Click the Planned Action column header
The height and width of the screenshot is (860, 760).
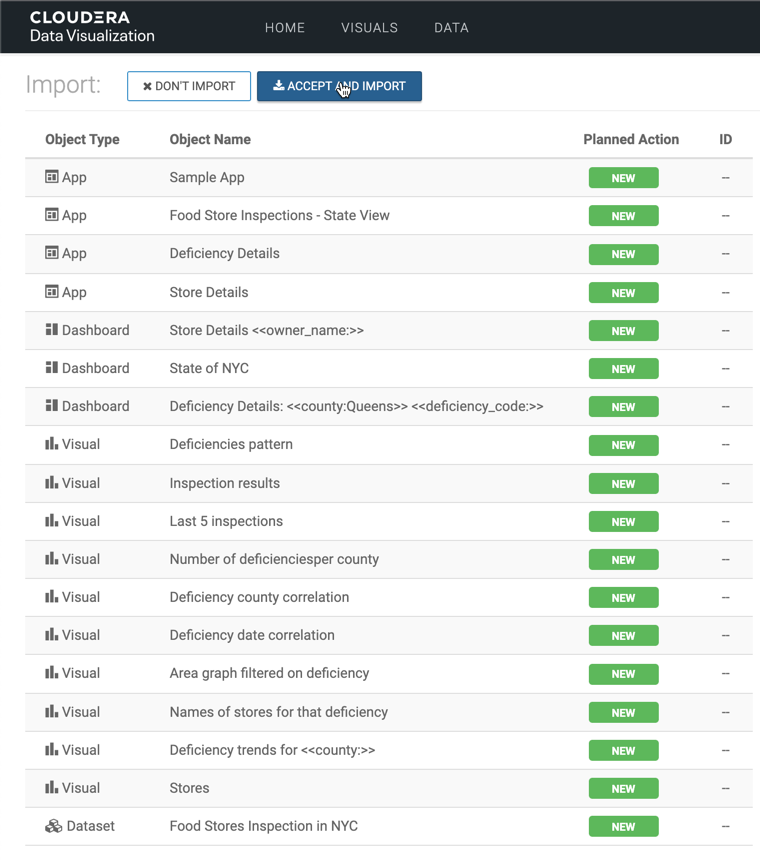pyautogui.click(x=630, y=139)
